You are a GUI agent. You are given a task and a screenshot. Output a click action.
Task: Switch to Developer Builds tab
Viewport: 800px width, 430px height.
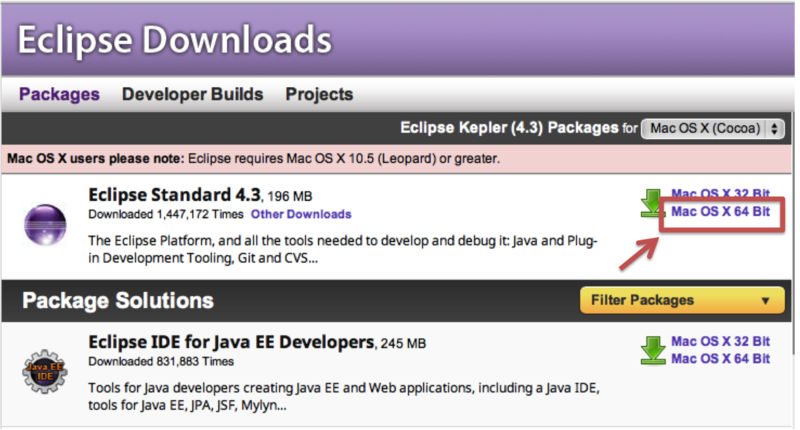pos(192,94)
